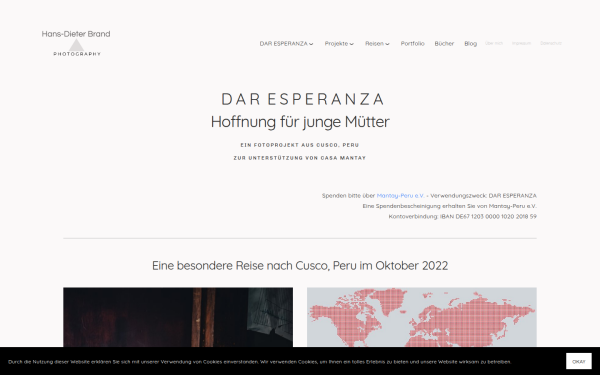Open the Datenschutz menu item

coord(551,43)
